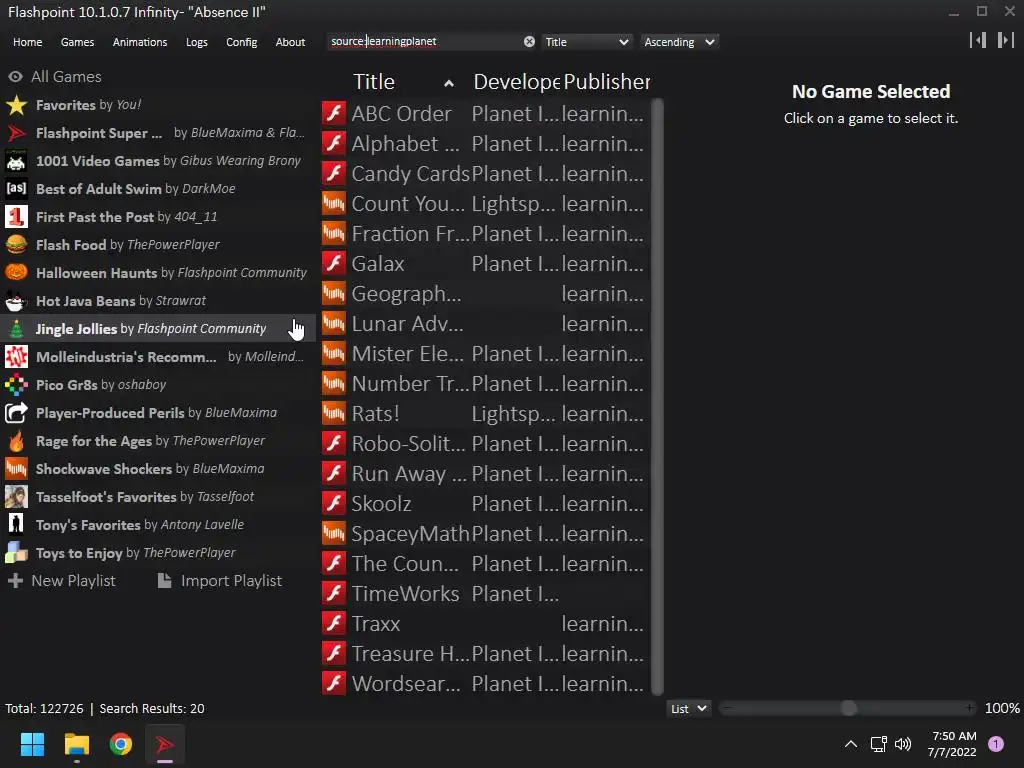This screenshot has width=1024, height=768.
Task: Click the Favorites star icon
Action: tap(16, 105)
